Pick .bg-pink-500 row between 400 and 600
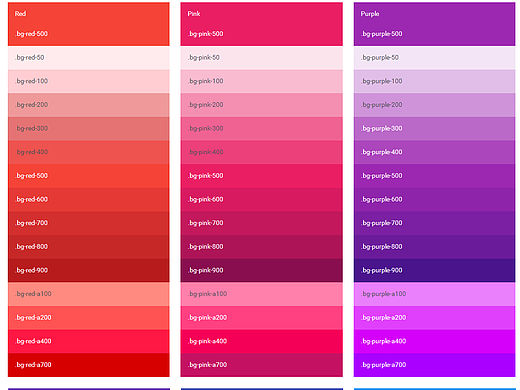Image resolution: width=520 pixels, height=390 pixels. tap(261, 176)
